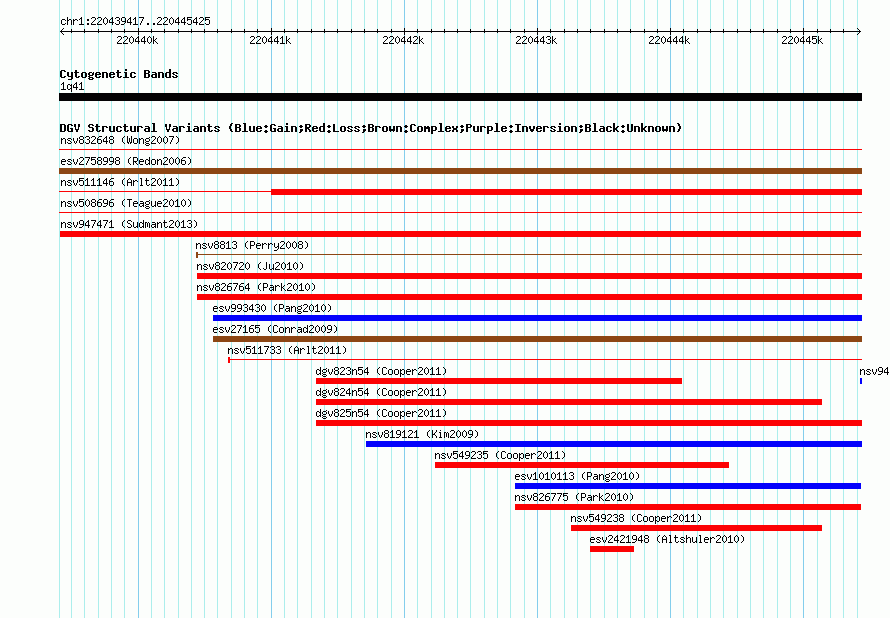This screenshot has width=890, height=618.
Task: Click the DGV Structural Variants track title
Action: pos(371,128)
